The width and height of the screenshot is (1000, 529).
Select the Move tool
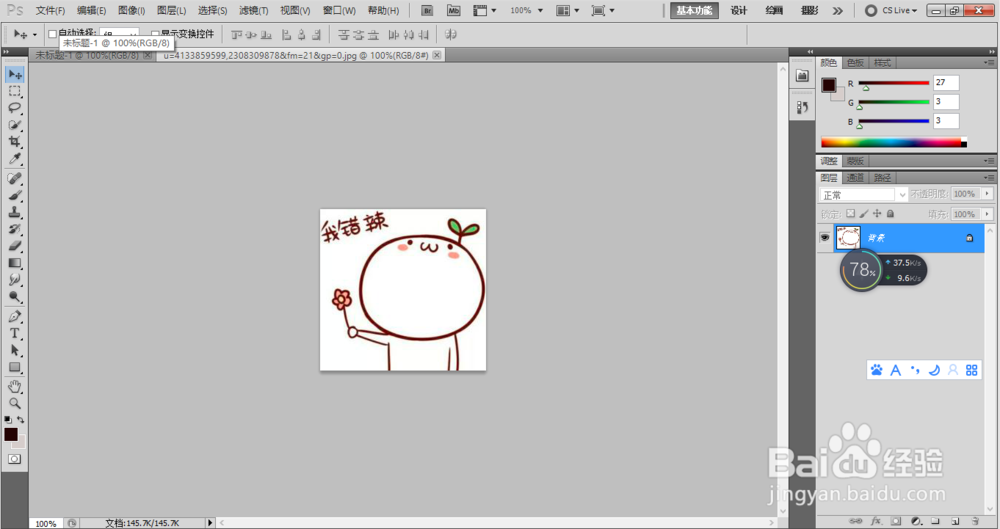[x=15, y=75]
